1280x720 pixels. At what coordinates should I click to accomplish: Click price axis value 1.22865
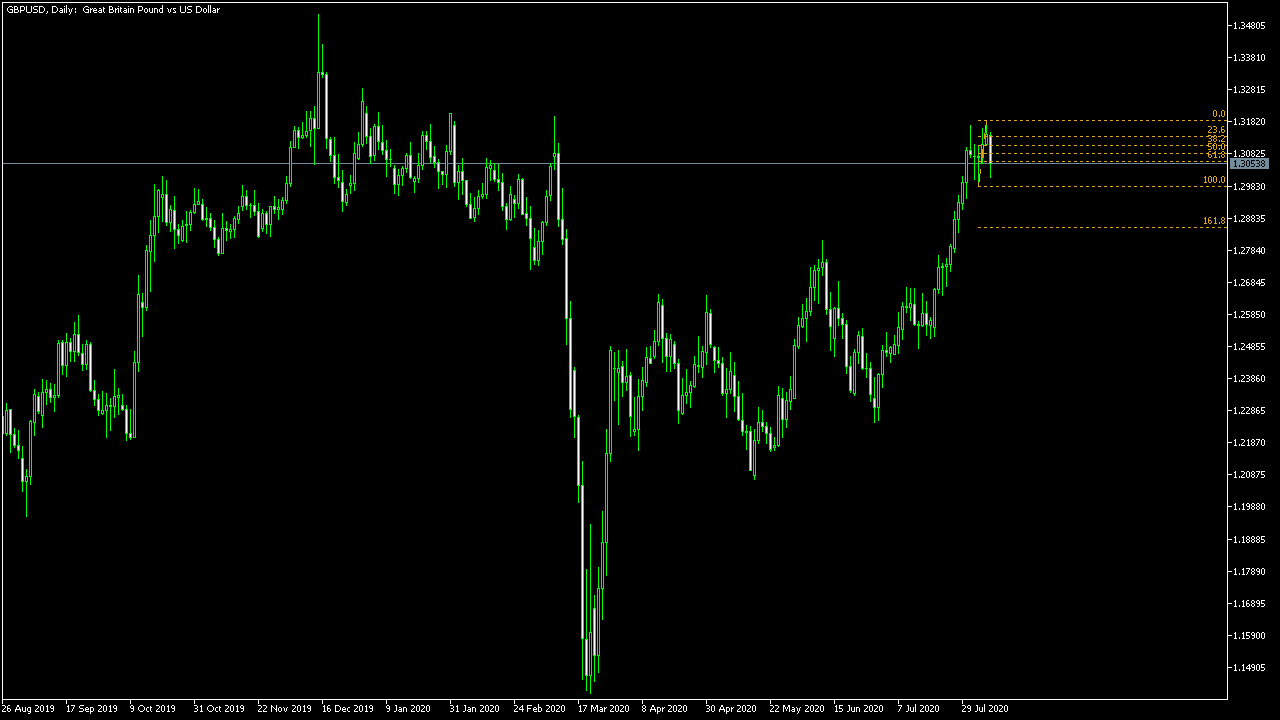1250,411
